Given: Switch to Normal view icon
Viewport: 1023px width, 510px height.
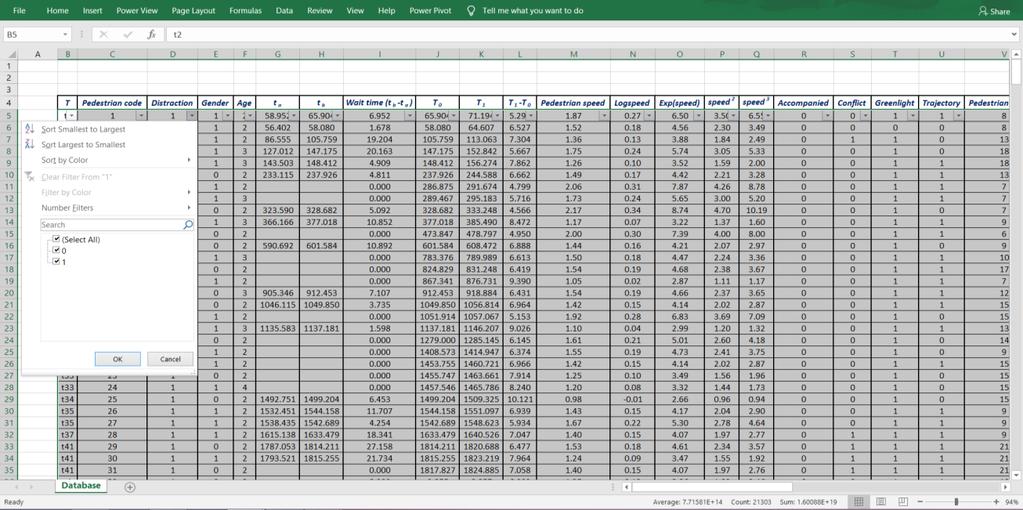Looking at the screenshot, I should [859, 502].
